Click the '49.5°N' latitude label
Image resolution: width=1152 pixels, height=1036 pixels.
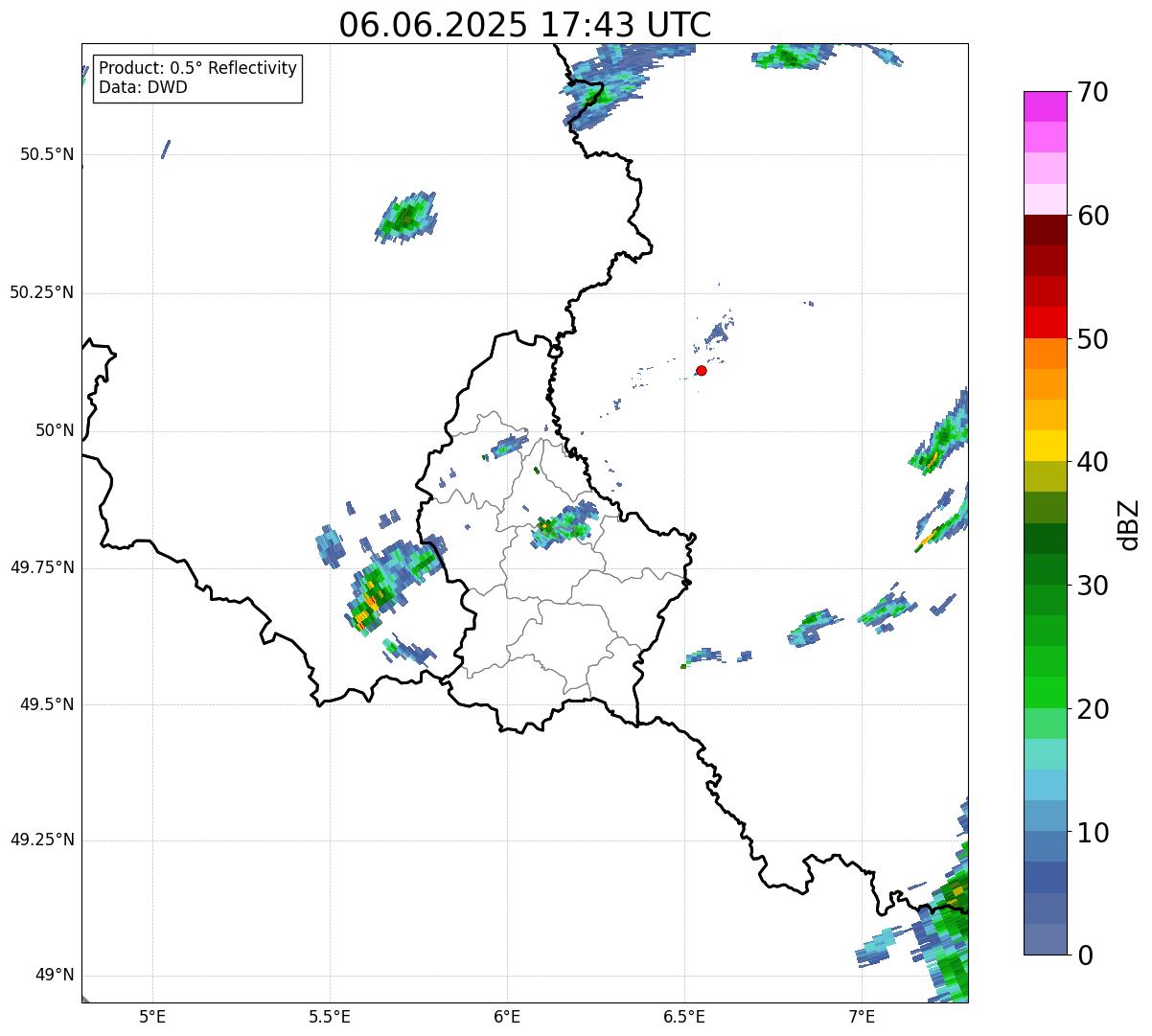tap(46, 704)
